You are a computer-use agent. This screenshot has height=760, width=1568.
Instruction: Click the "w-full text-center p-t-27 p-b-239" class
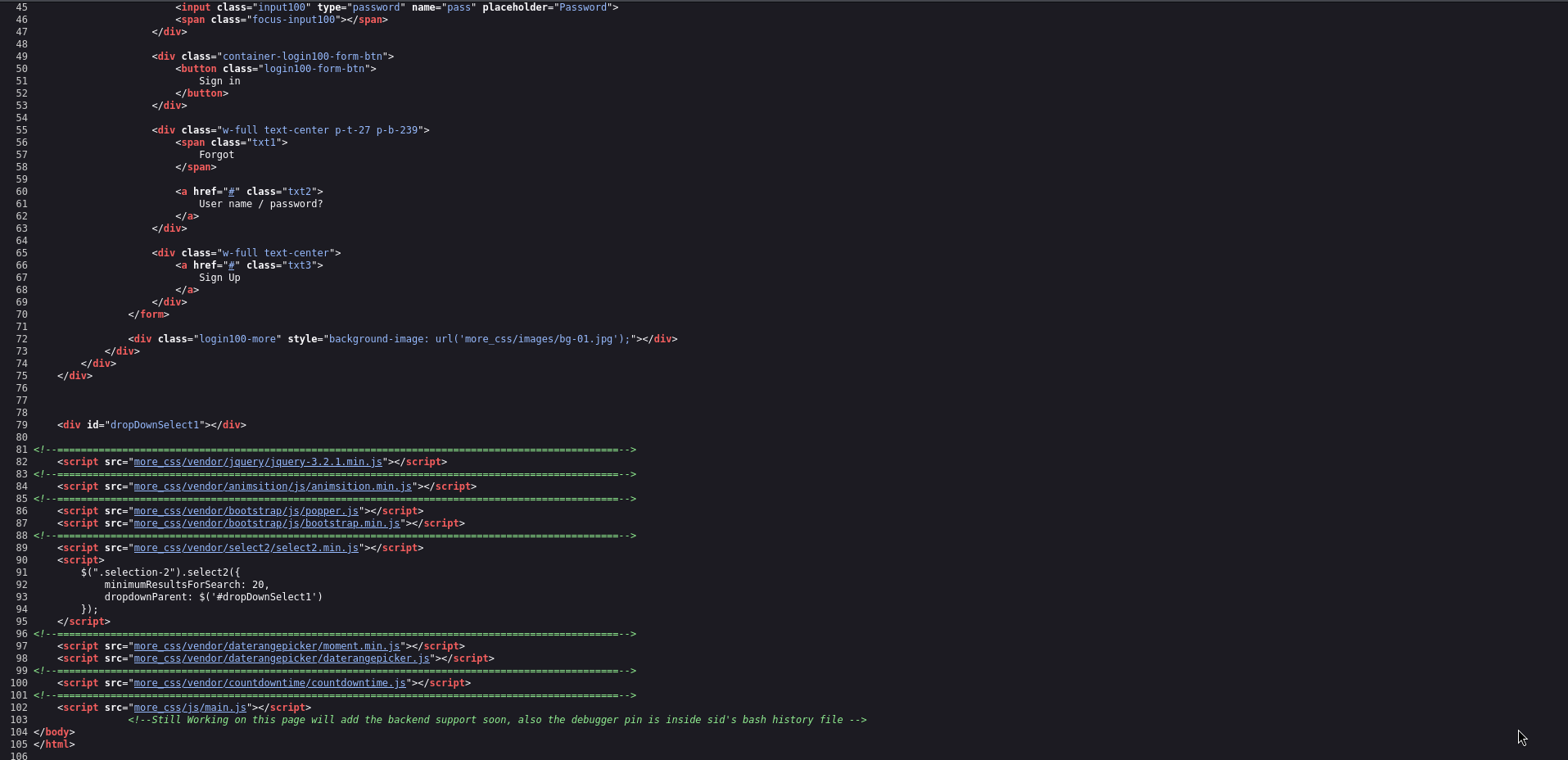pos(320,130)
